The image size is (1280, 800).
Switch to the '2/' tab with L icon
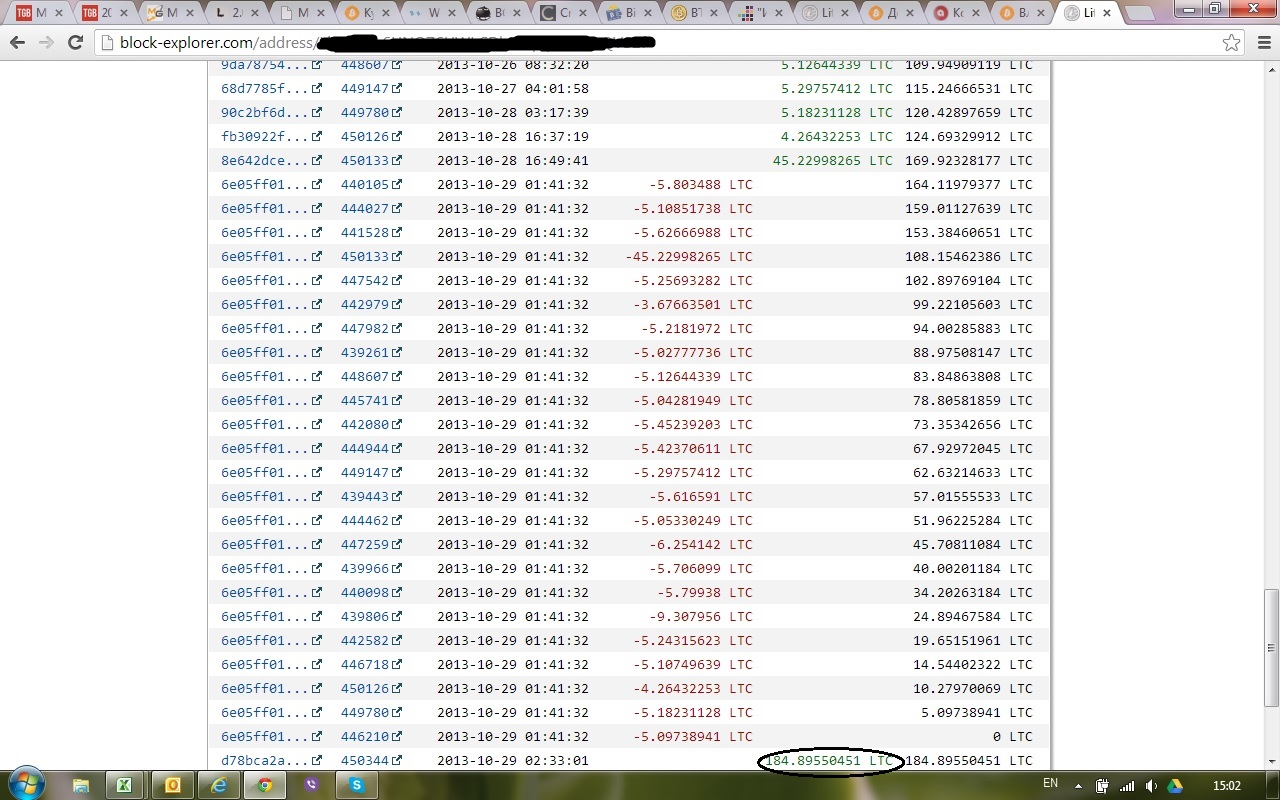point(236,13)
